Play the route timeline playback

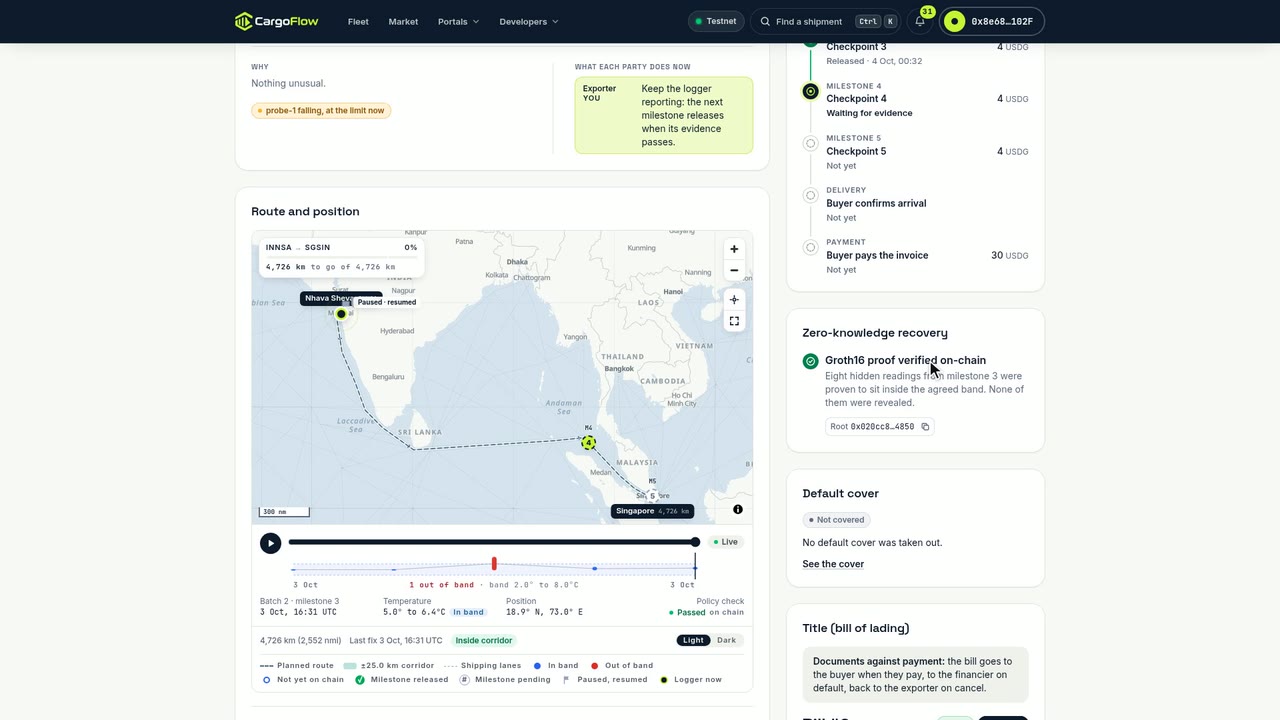[270, 543]
